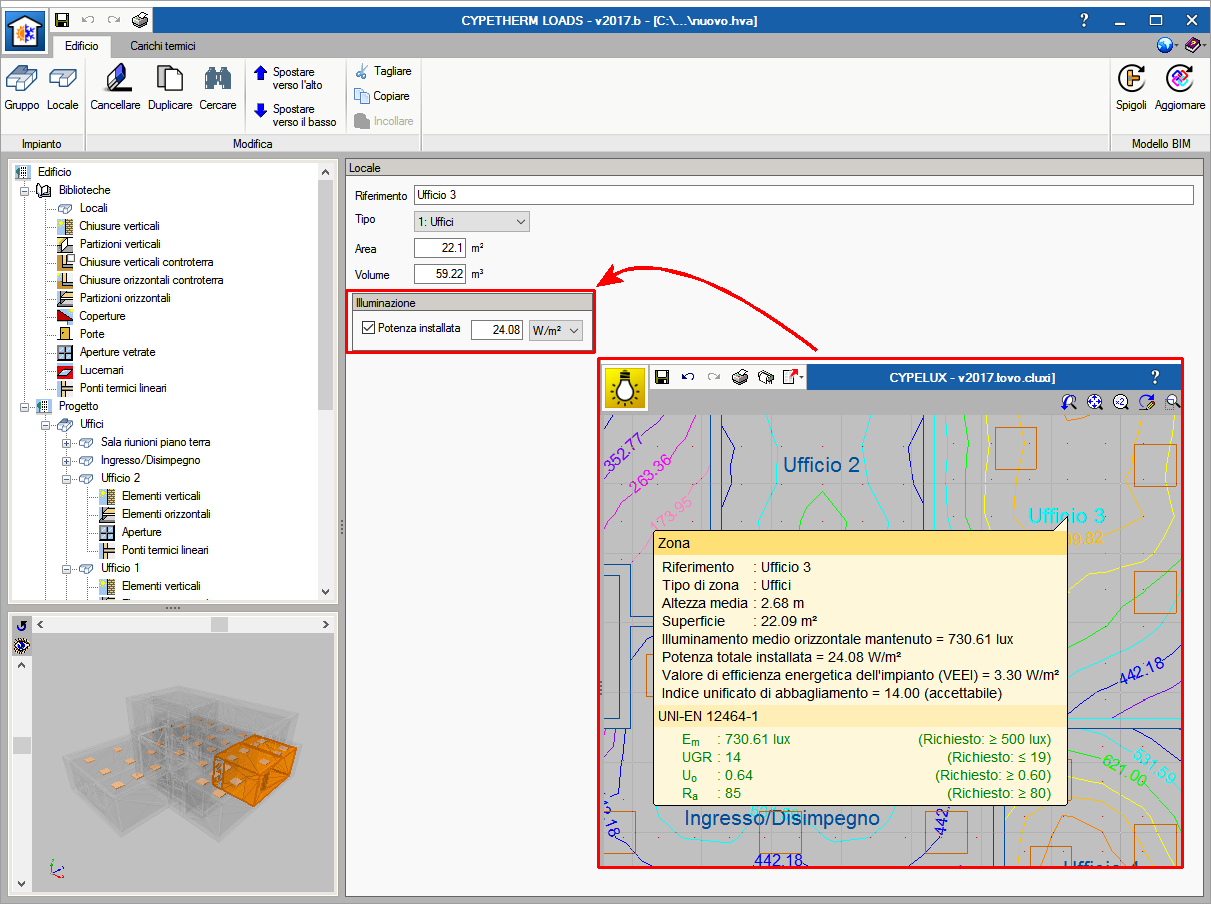Click the greyed-out redo arrow in the CYPETHERM title bar
Viewport: 1211px width, 904px height.
[x=113, y=20]
